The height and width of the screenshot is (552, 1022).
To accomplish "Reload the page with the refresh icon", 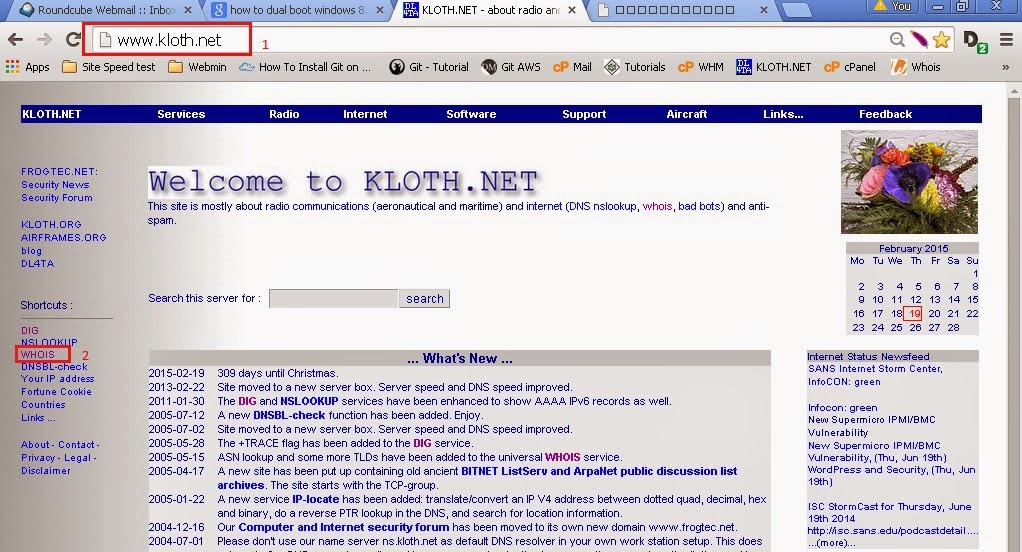I will tap(73, 40).
